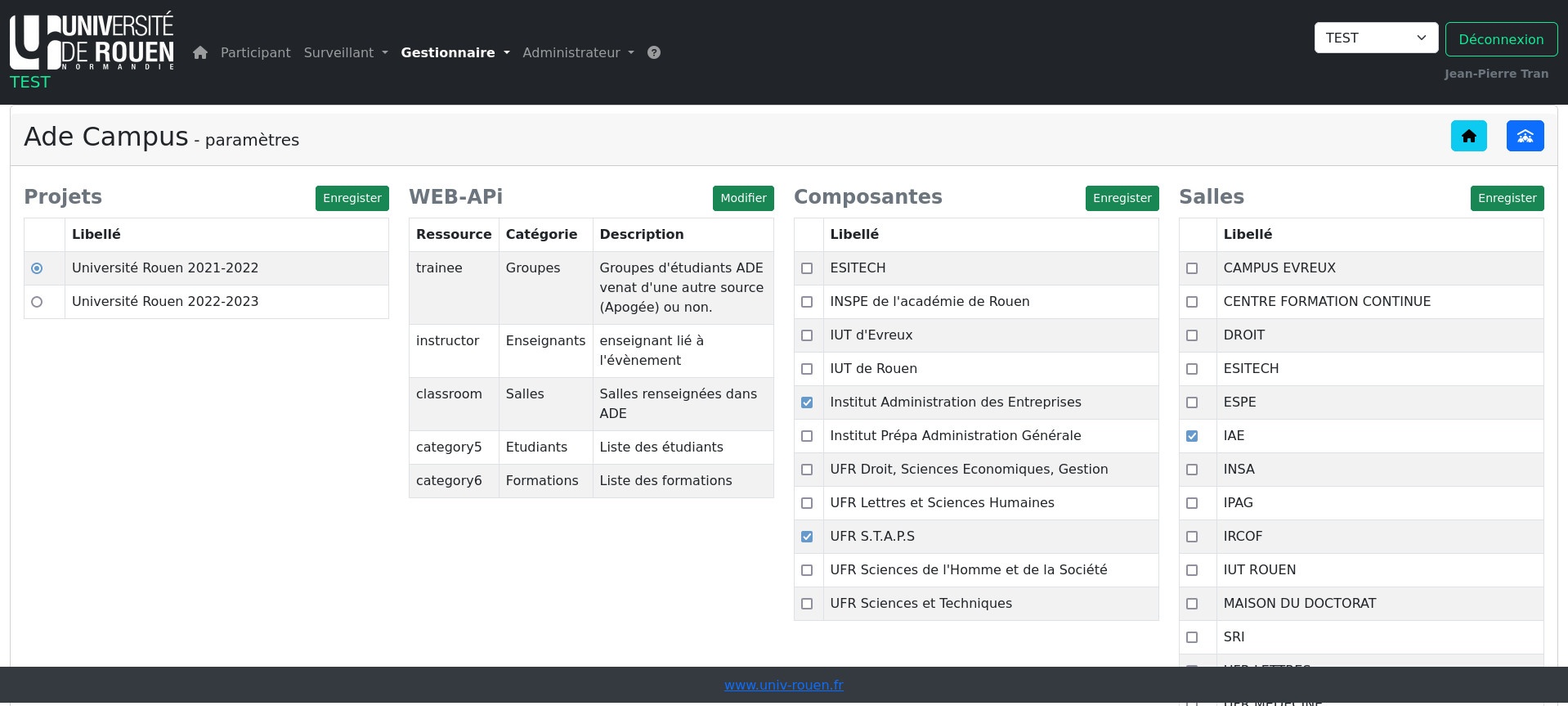Uncheck the IAE salle checkbox

click(x=1192, y=436)
